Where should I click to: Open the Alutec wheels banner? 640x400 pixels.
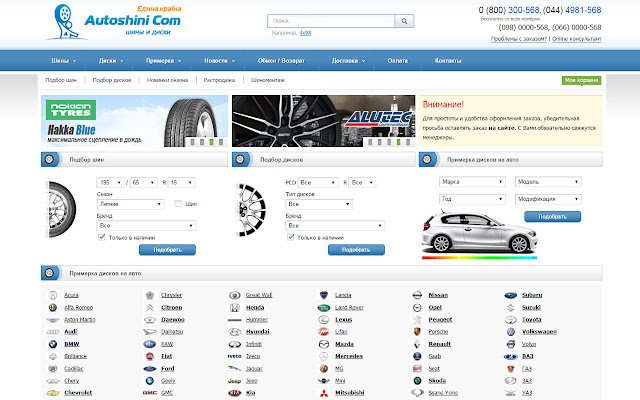[x=323, y=121]
